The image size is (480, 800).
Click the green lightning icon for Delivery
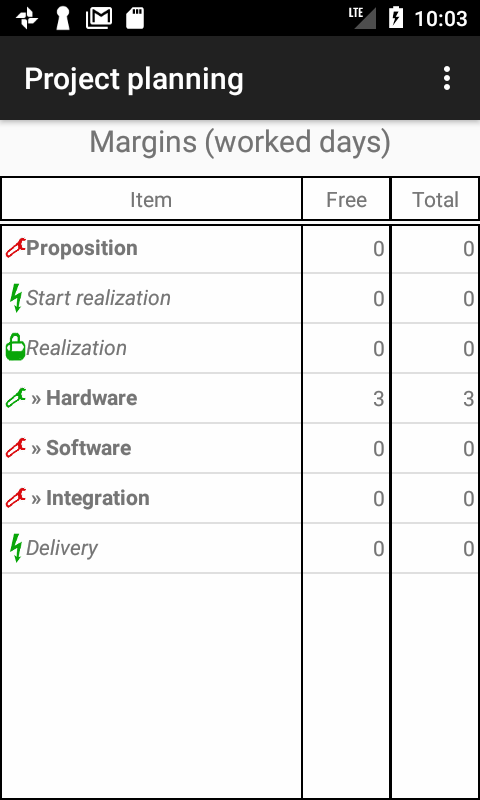(x=16, y=548)
